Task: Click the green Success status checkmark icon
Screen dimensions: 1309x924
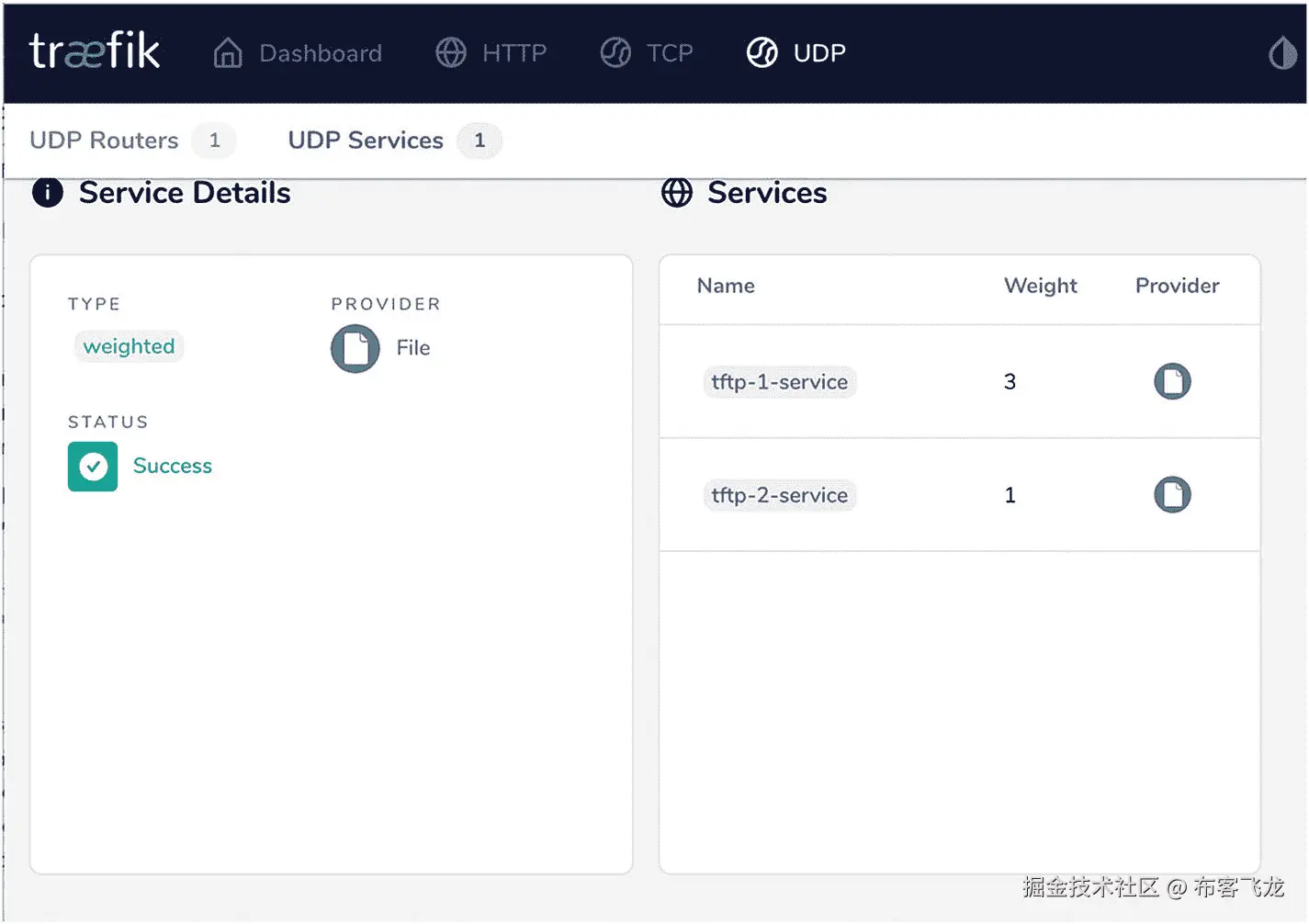Action: pos(93,467)
